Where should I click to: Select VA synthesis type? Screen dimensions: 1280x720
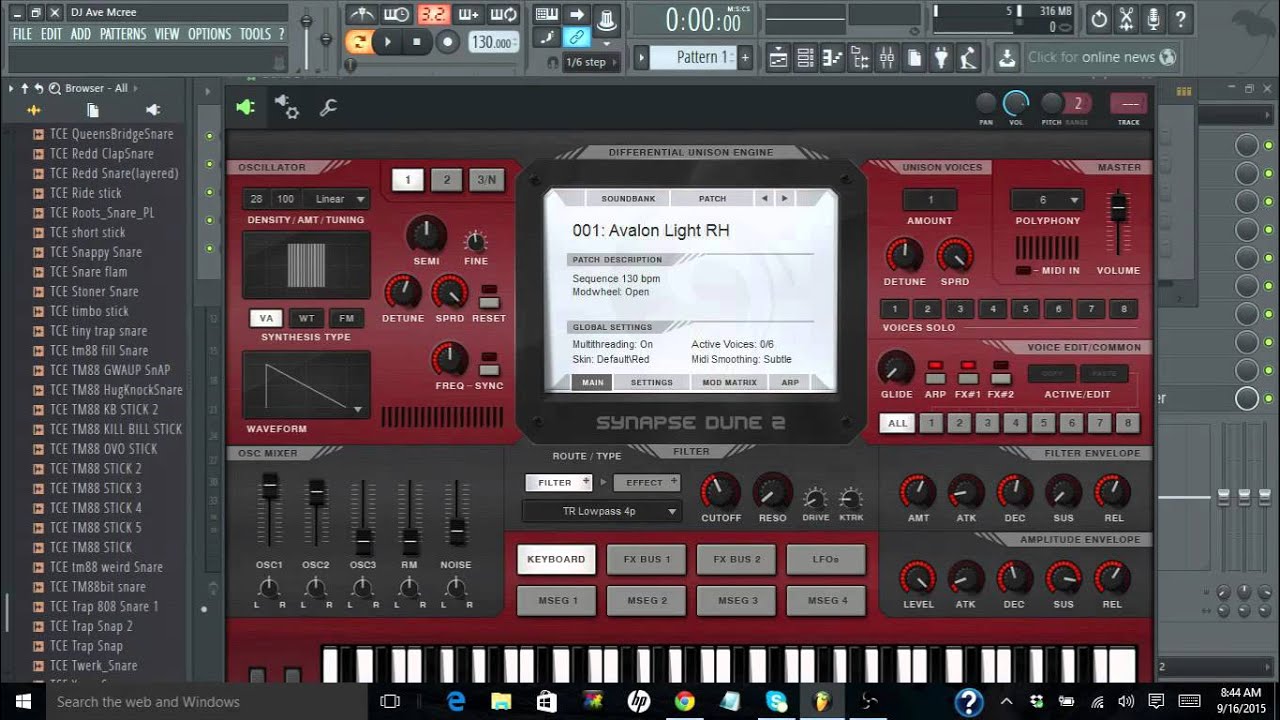point(266,318)
